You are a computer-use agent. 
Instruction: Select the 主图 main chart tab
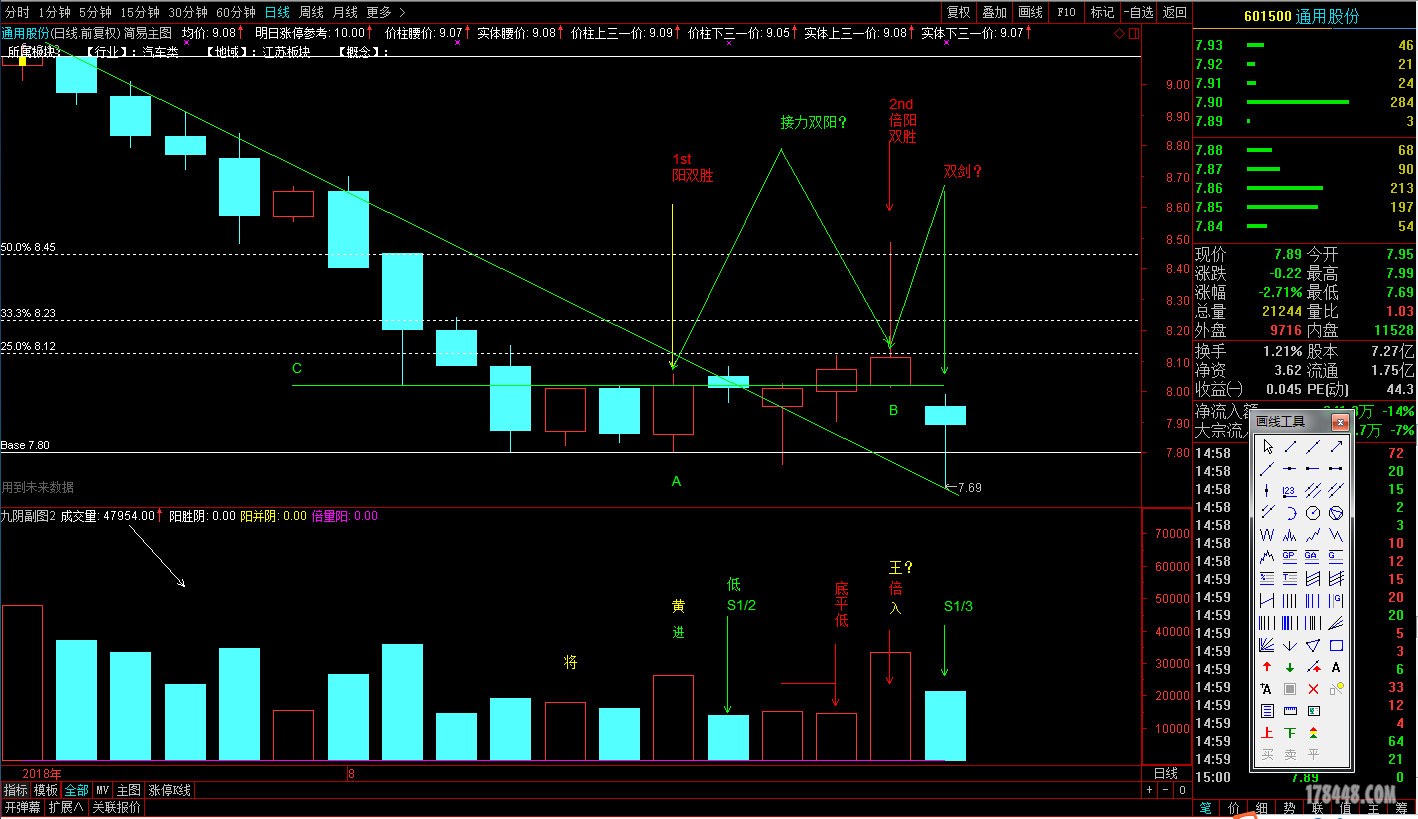[129, 790]
